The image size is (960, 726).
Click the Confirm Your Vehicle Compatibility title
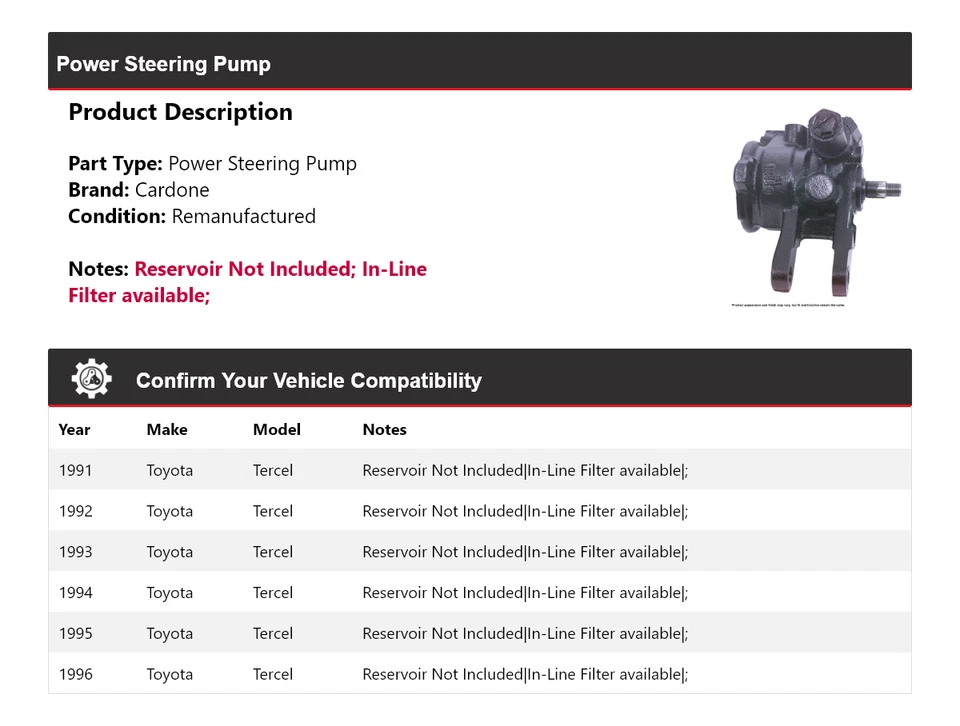(308, 381)
